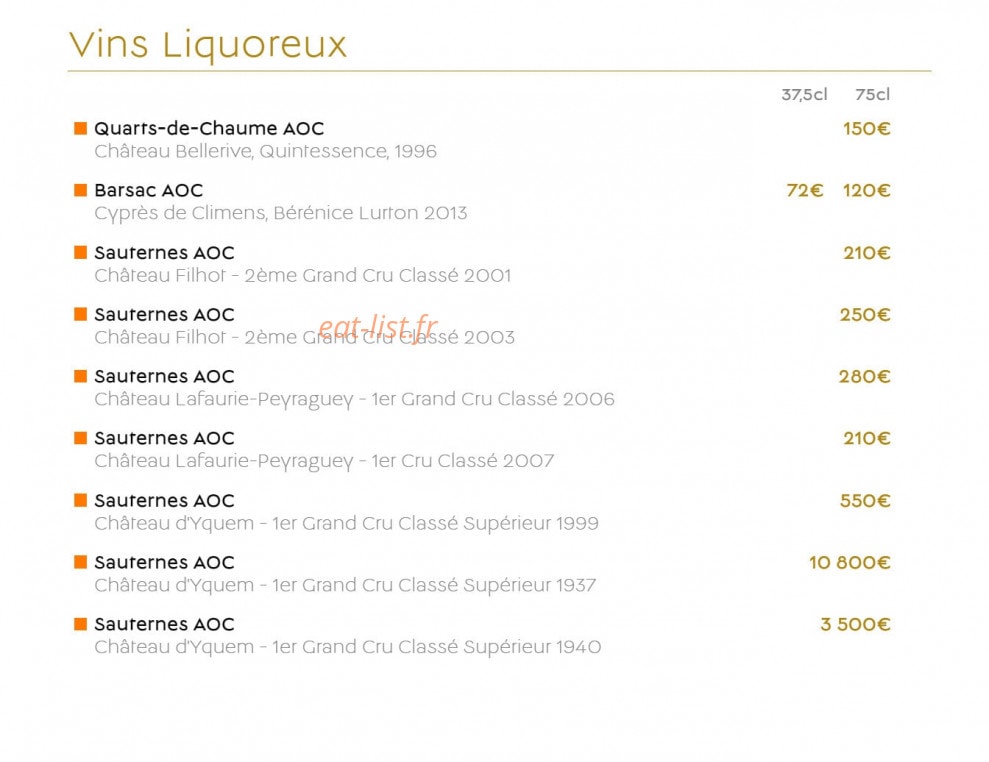This screenshot has height=762, width=989.
Task: Click the orange square for Lafaurie-Peyraguey 2007 entry
Action: point(80,438)
